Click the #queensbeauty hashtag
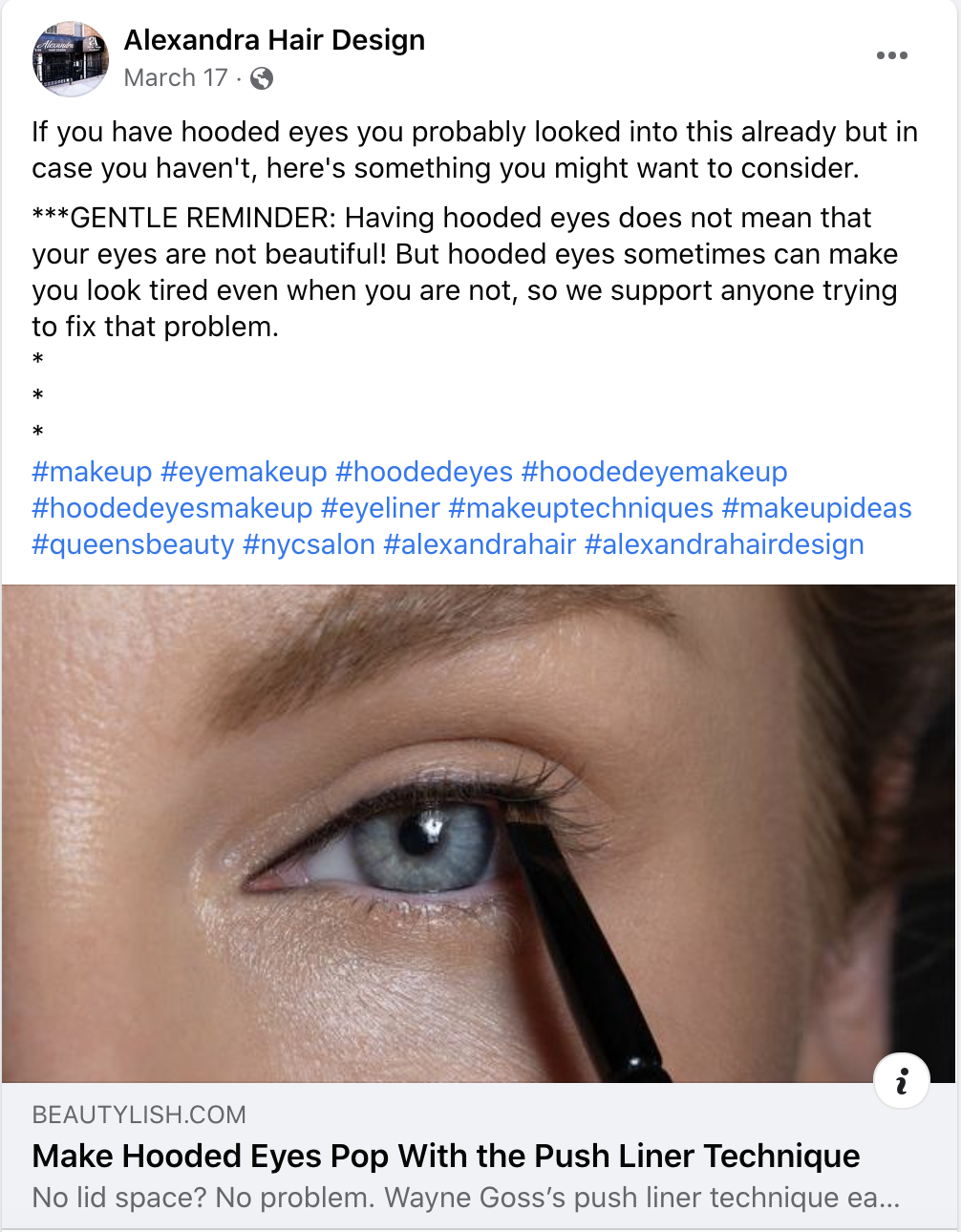Viewport: 961px width, 1232px height. tap(133, 544)
